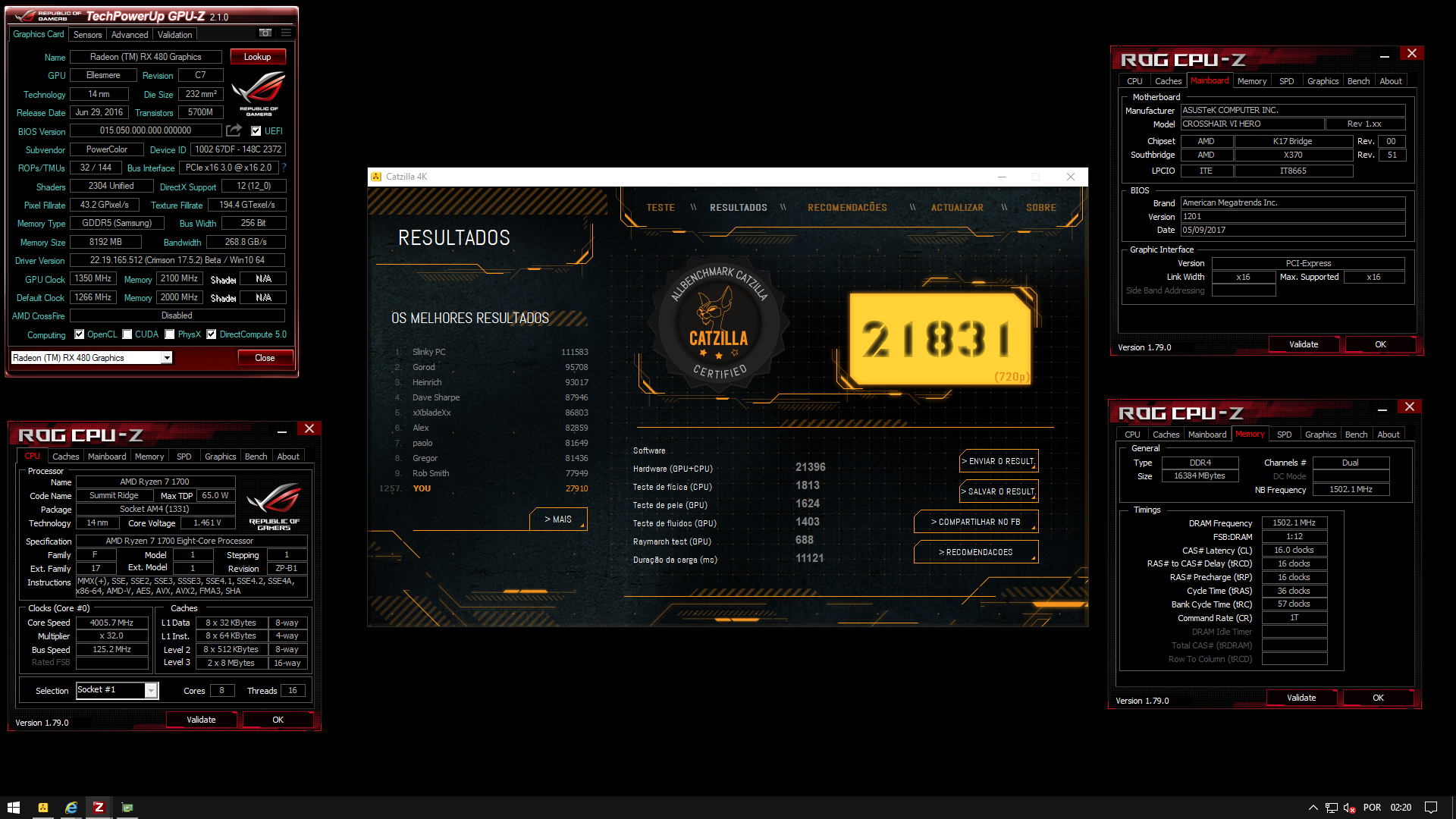Toggle the OpenCL checkbox
This screenshot has width=1456, height=819.
[79, 334]
